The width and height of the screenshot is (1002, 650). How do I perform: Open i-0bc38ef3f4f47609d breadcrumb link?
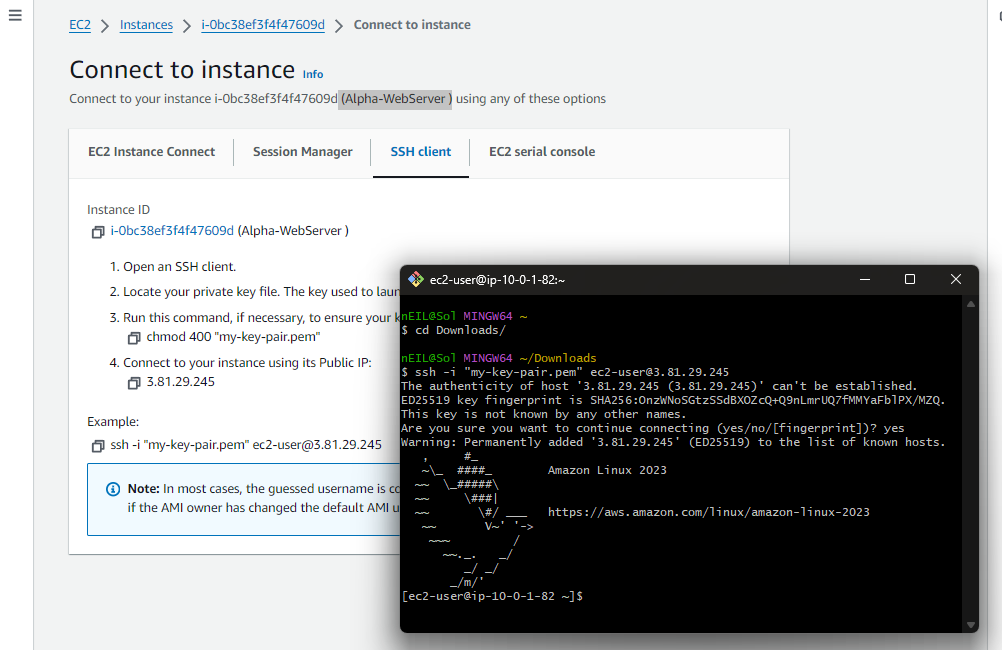tap(263, 25)
